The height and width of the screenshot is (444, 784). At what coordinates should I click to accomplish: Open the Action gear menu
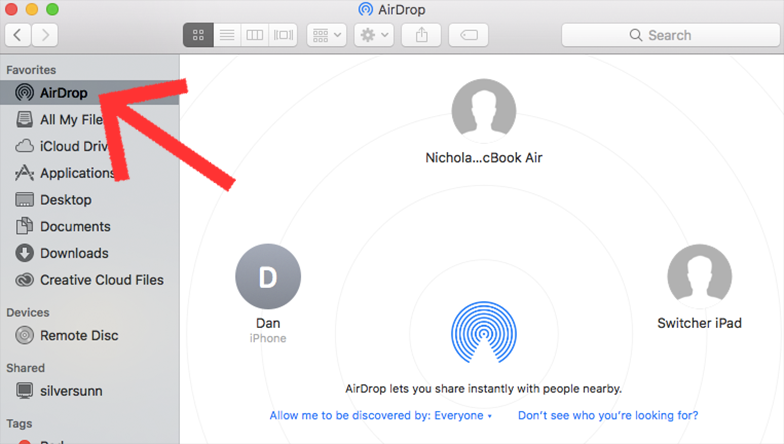click(374, 35)
